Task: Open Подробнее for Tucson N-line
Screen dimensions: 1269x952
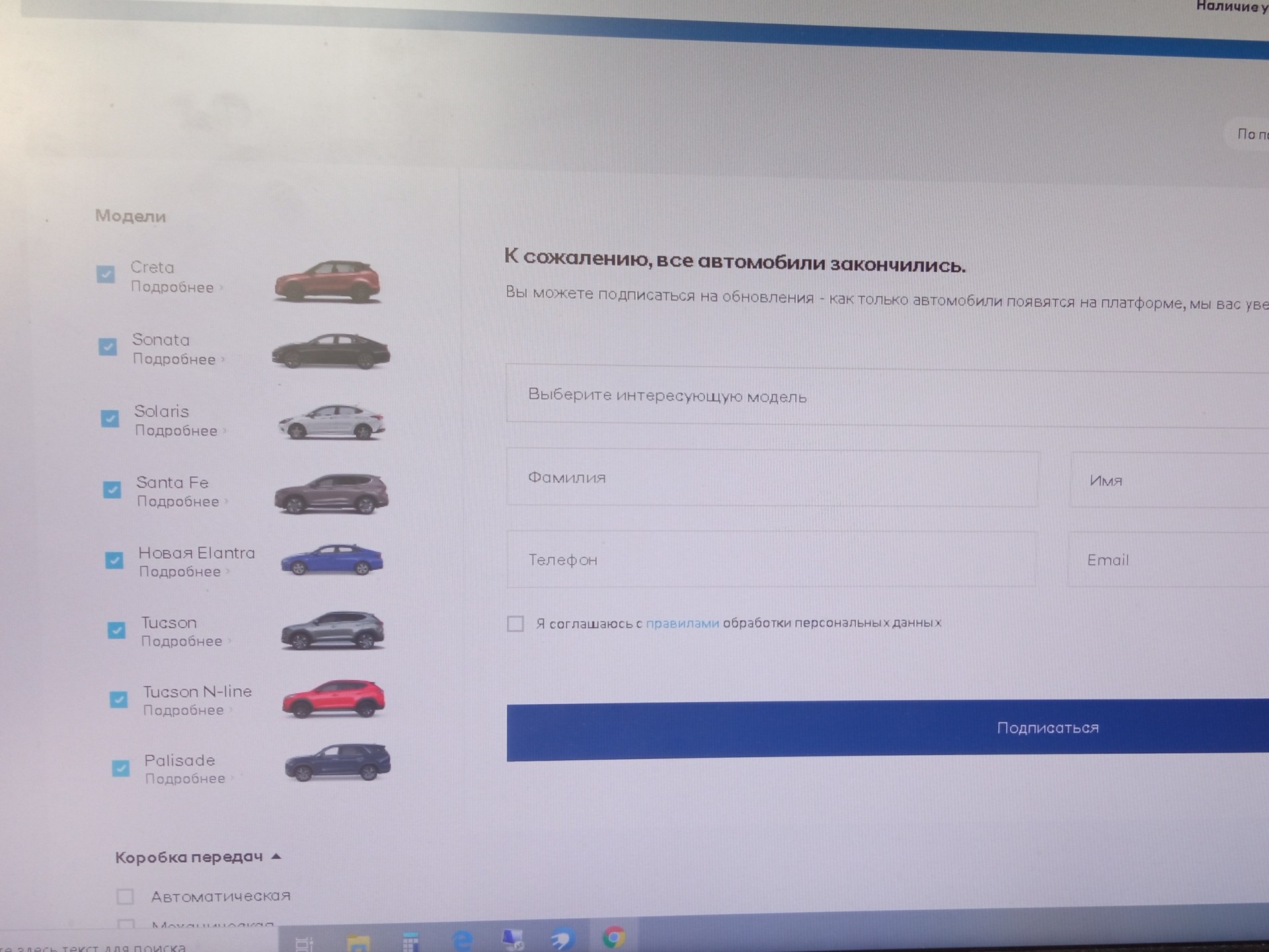Action: [x=184, y=710]
